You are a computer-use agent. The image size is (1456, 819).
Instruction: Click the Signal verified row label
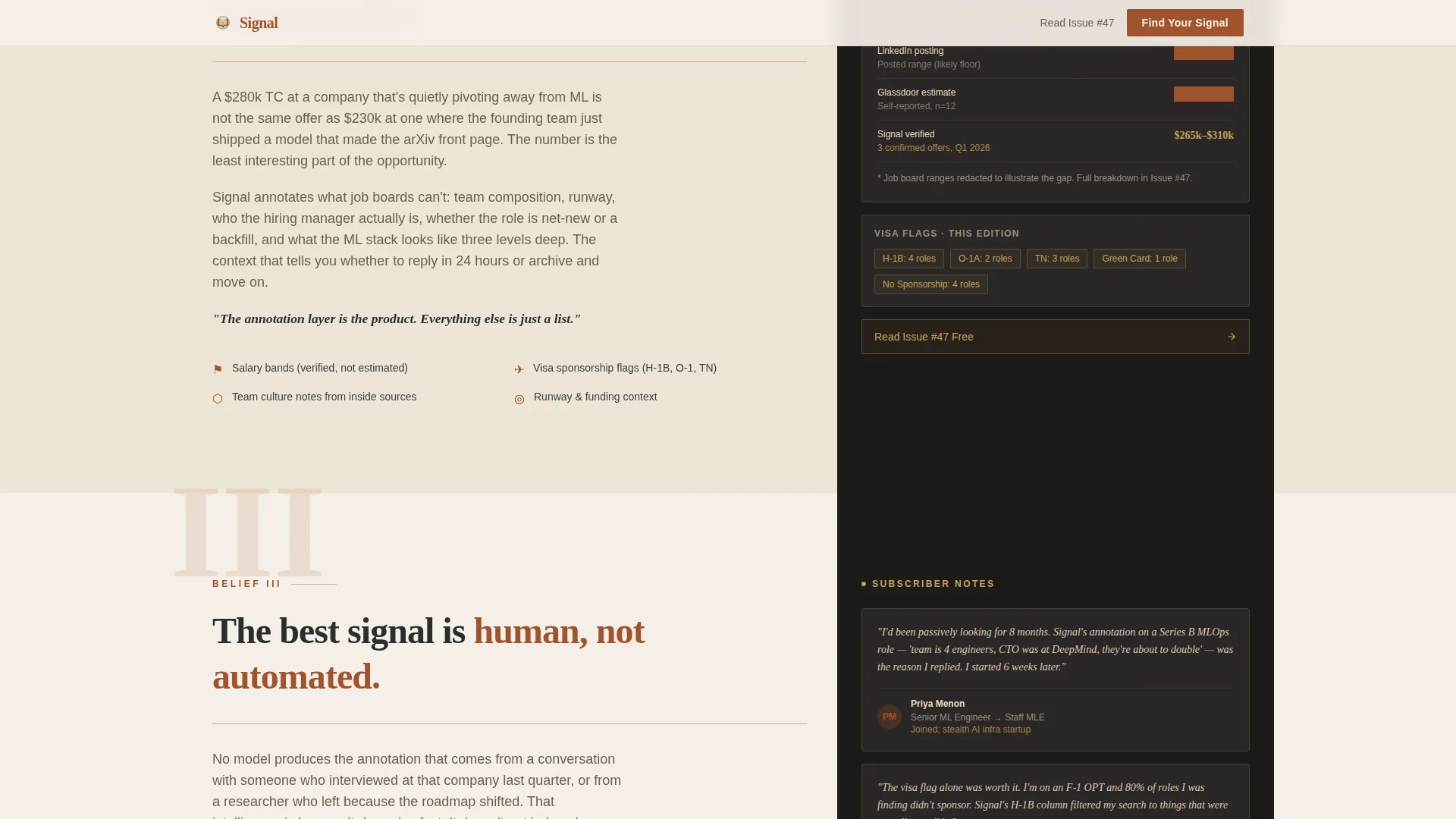905,134
